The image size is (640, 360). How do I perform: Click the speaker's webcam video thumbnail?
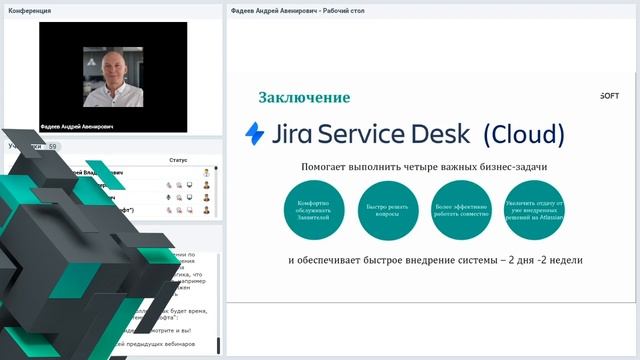click(x=113, y=77)
